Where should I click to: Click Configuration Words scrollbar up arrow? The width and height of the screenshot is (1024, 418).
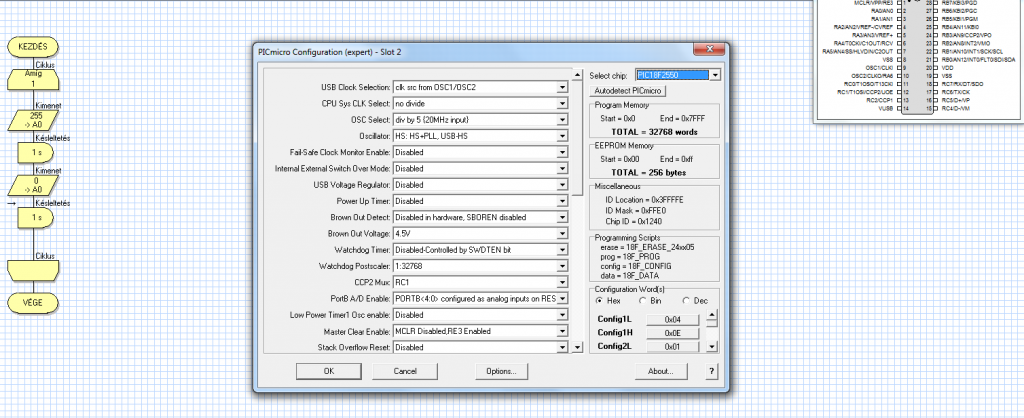[x=712, y=315]
